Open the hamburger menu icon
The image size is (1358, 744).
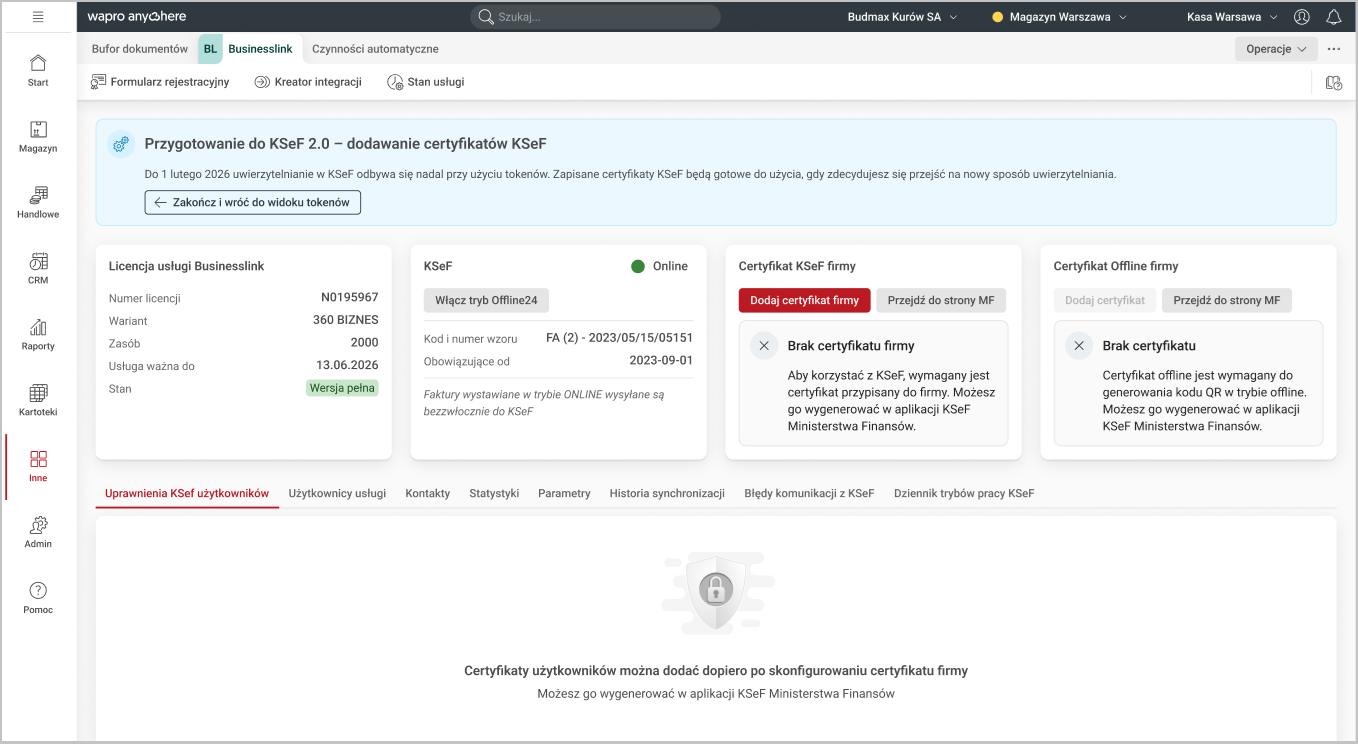[38, 17]
